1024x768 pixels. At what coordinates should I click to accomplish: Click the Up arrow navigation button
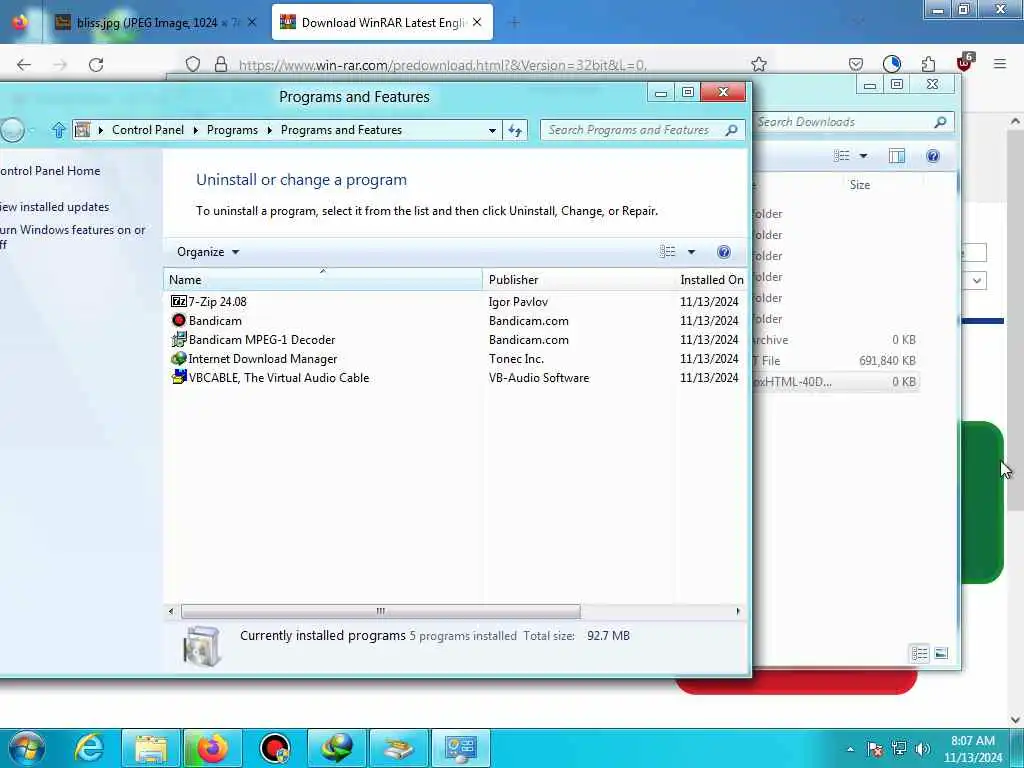pyautogui.click(x=59, y=130)
